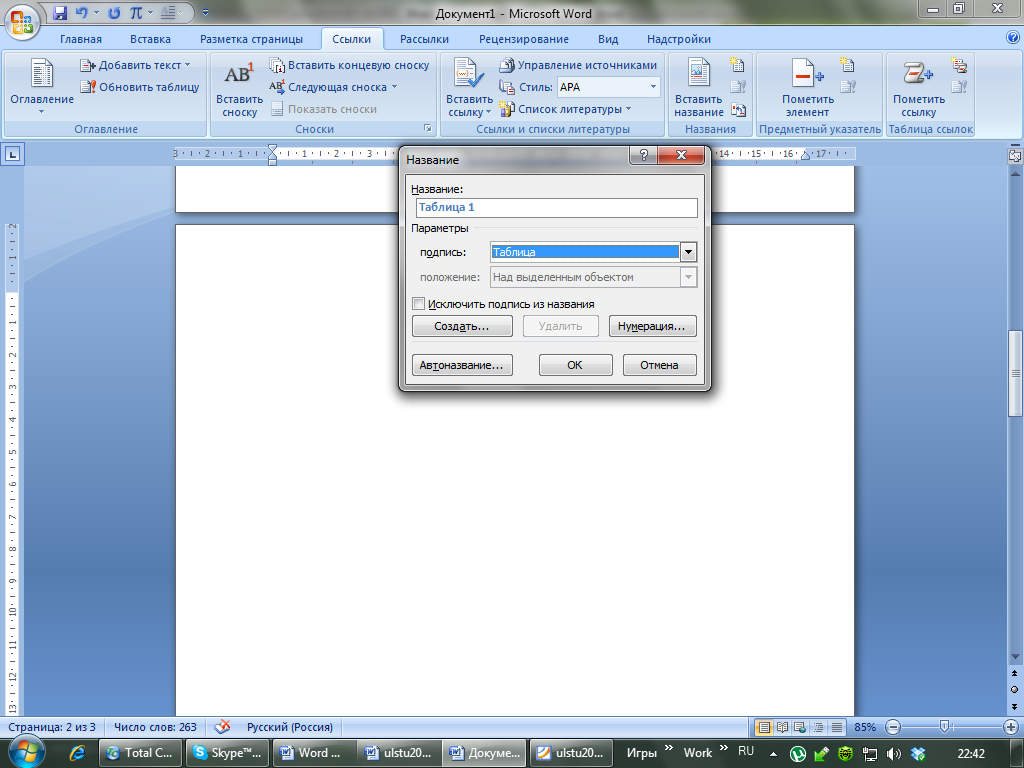Open the Надстройки tab

click(x=679, y=39)
